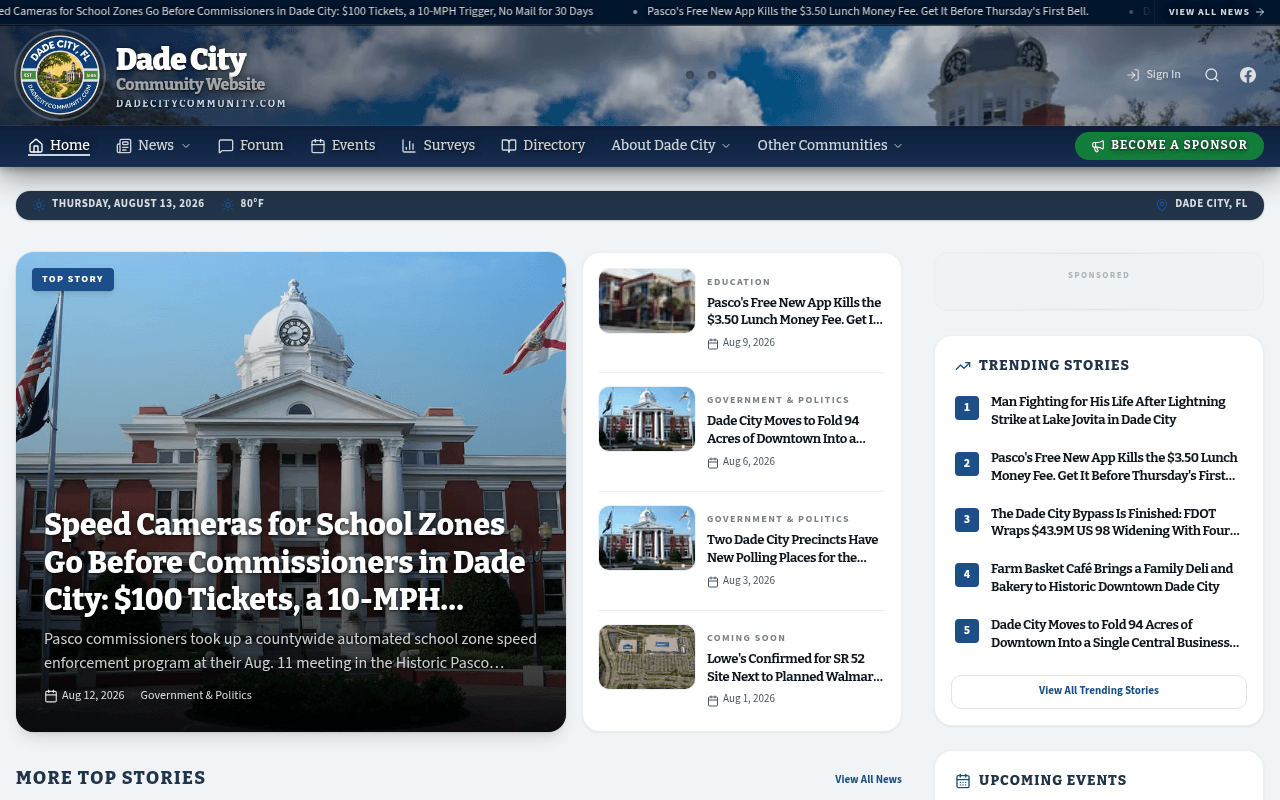Click the Dade City circular logo

(x=61, y=75)
